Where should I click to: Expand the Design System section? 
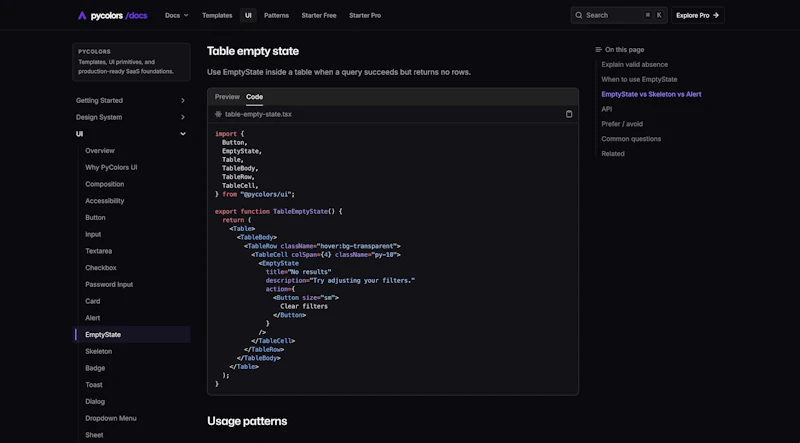click(x=131, y=117)
